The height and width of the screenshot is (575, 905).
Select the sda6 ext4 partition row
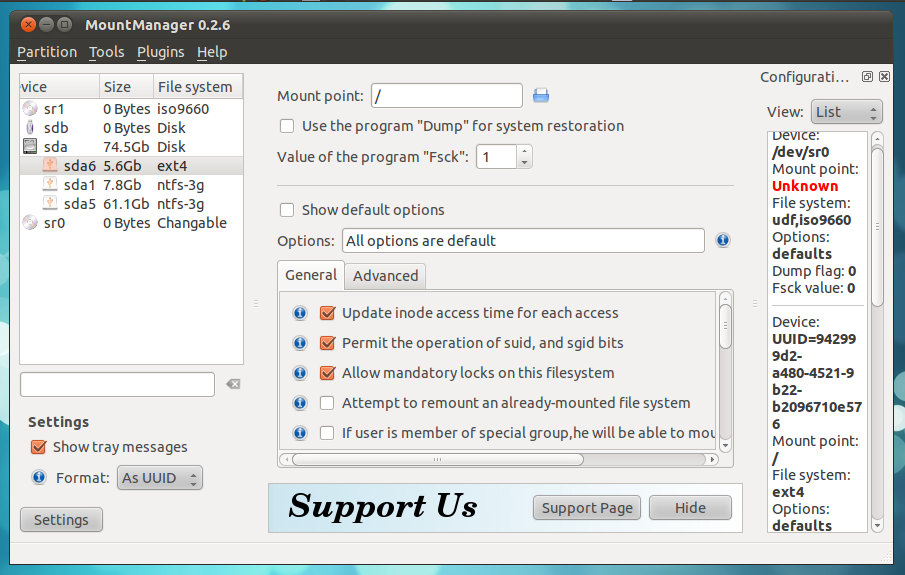[x=132, y=166]
